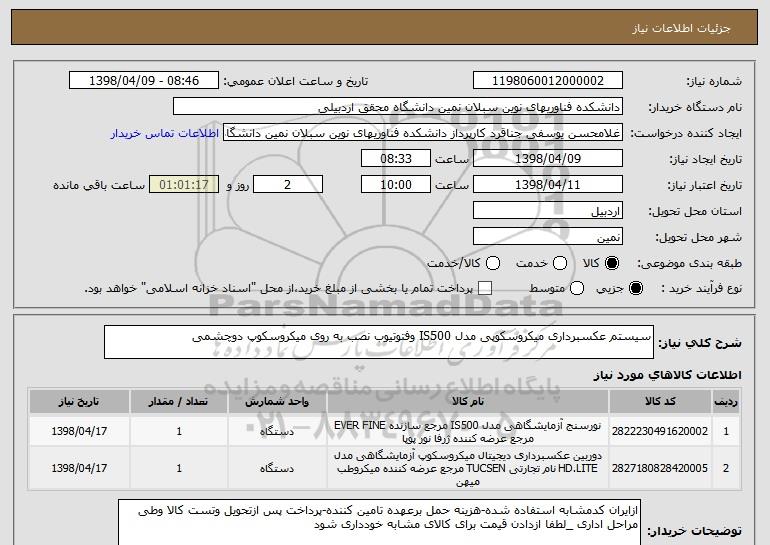The image size is (770, 545).
Task: Click the need date 1398/04/17 in row 1
Action: coord(79,431)
